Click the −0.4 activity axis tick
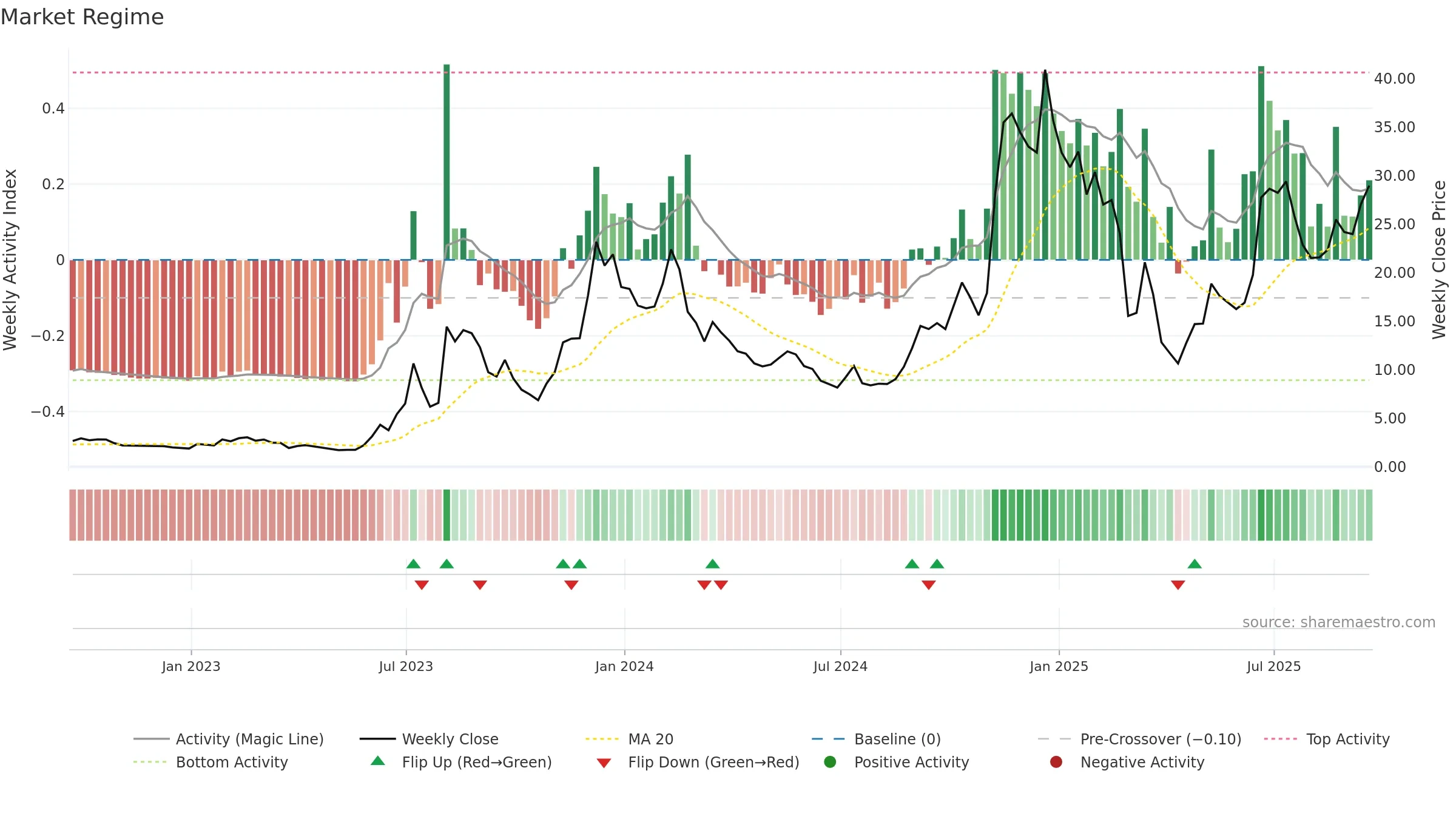The image size is (1456, 819). (x=47, y=411)
